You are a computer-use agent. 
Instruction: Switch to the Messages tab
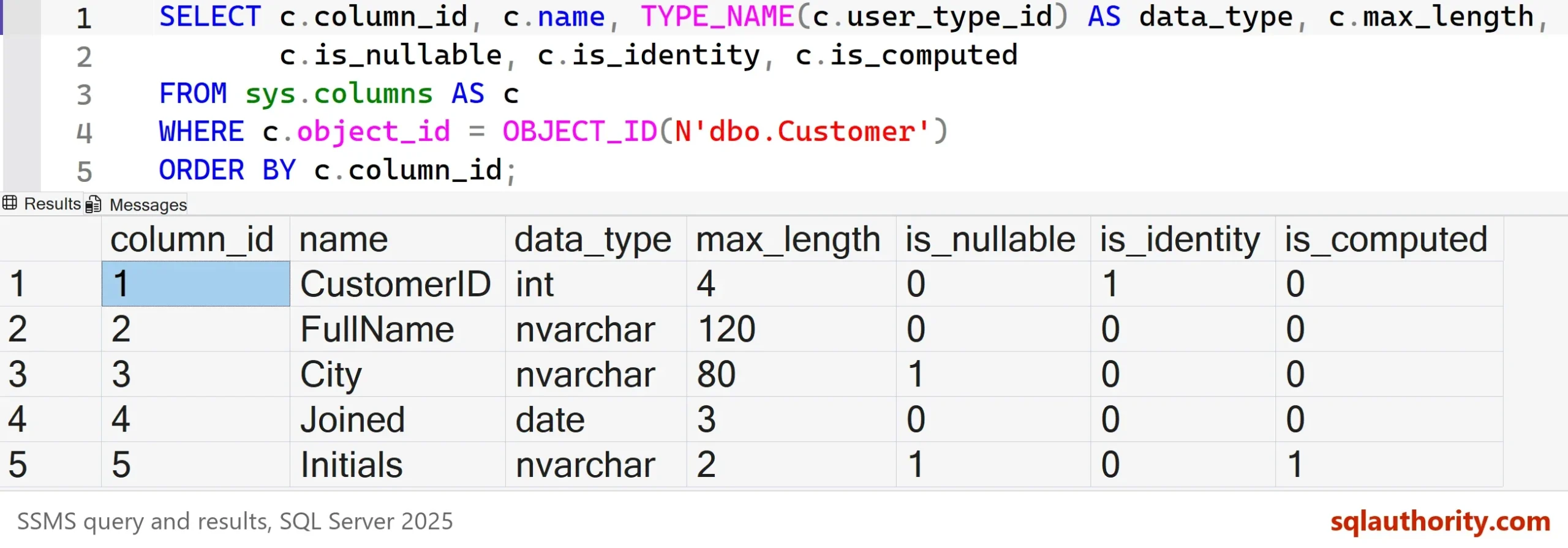coord(136,205)
